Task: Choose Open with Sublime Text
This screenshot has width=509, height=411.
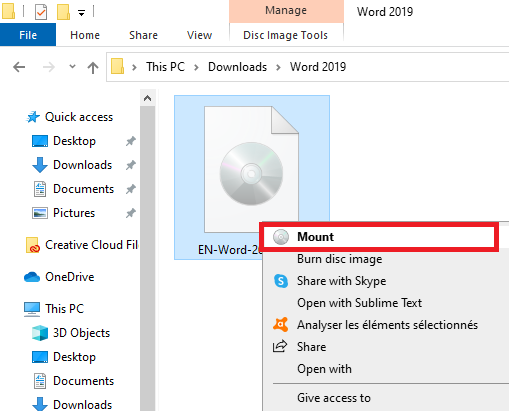Action: [x=359, y=303]
